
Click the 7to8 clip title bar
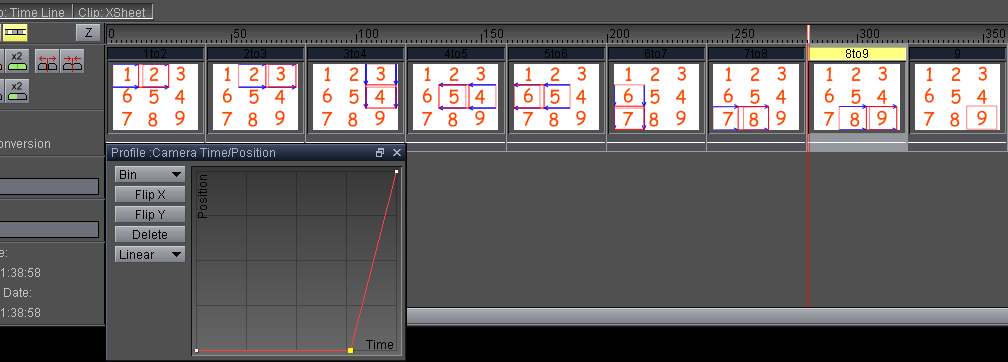(757, 53)
